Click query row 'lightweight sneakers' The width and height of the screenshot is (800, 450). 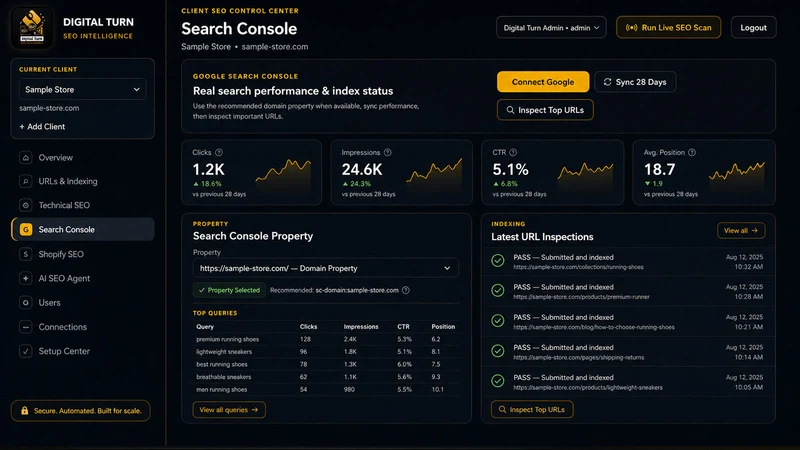coord(326,352)
